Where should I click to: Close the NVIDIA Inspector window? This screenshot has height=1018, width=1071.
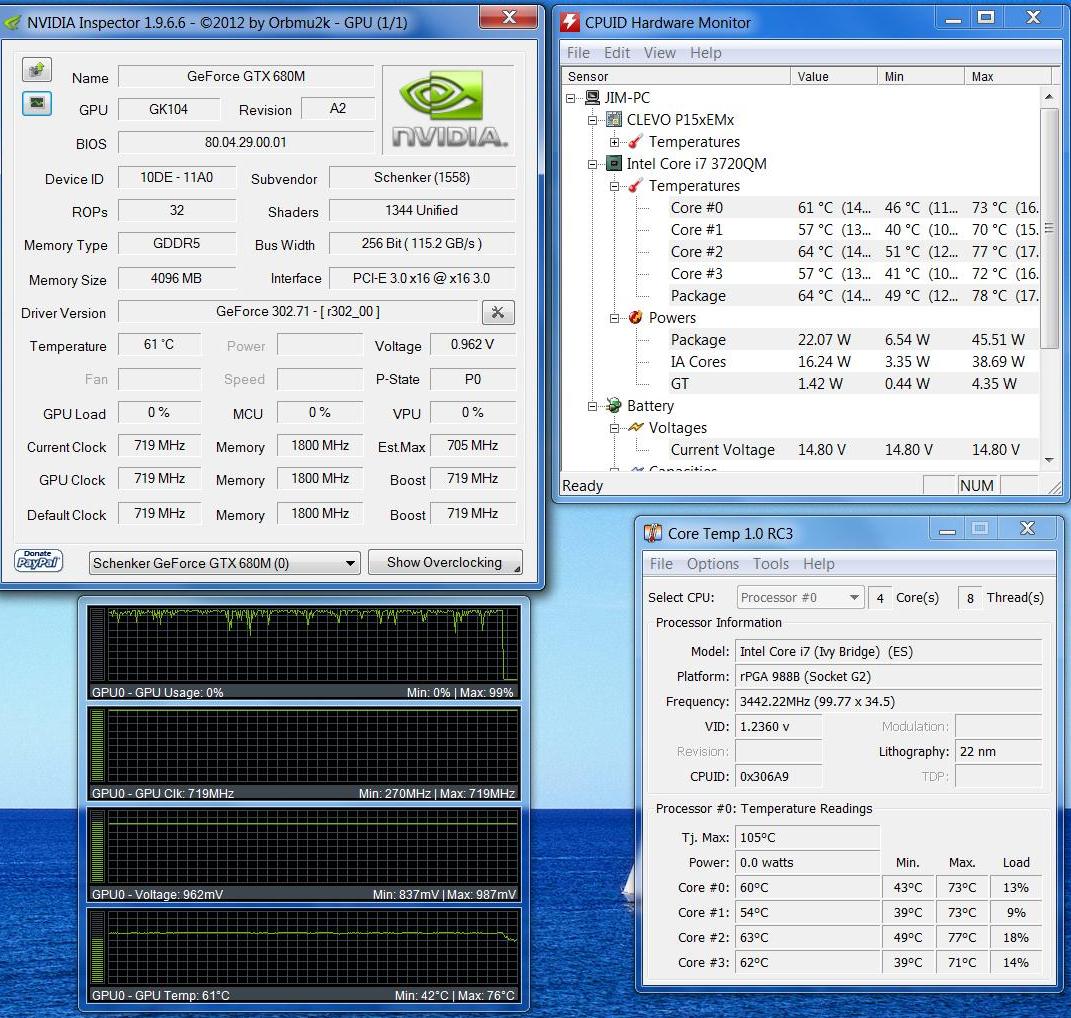coord(508,17)
